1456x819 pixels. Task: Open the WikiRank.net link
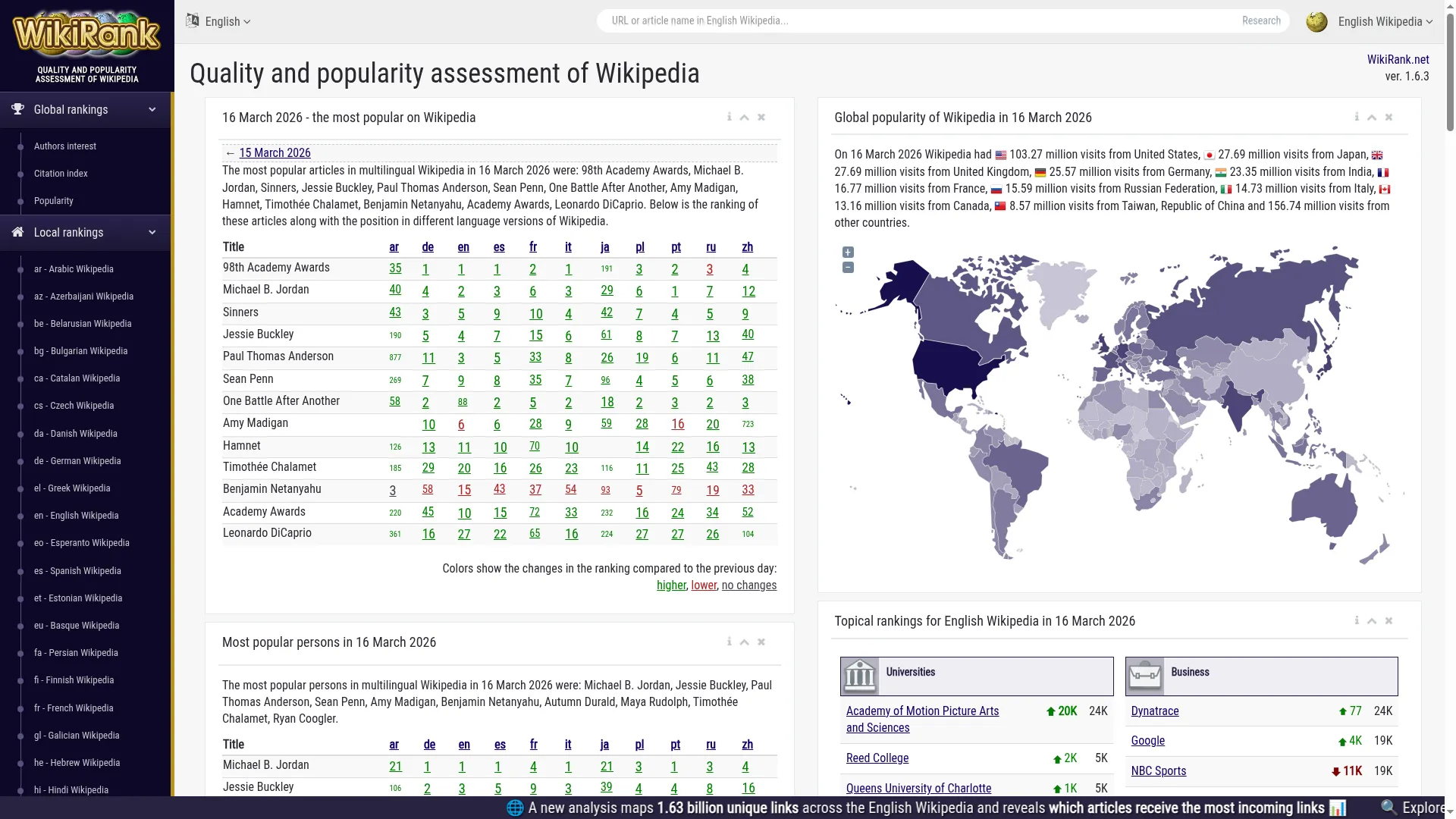[1398, 59]
